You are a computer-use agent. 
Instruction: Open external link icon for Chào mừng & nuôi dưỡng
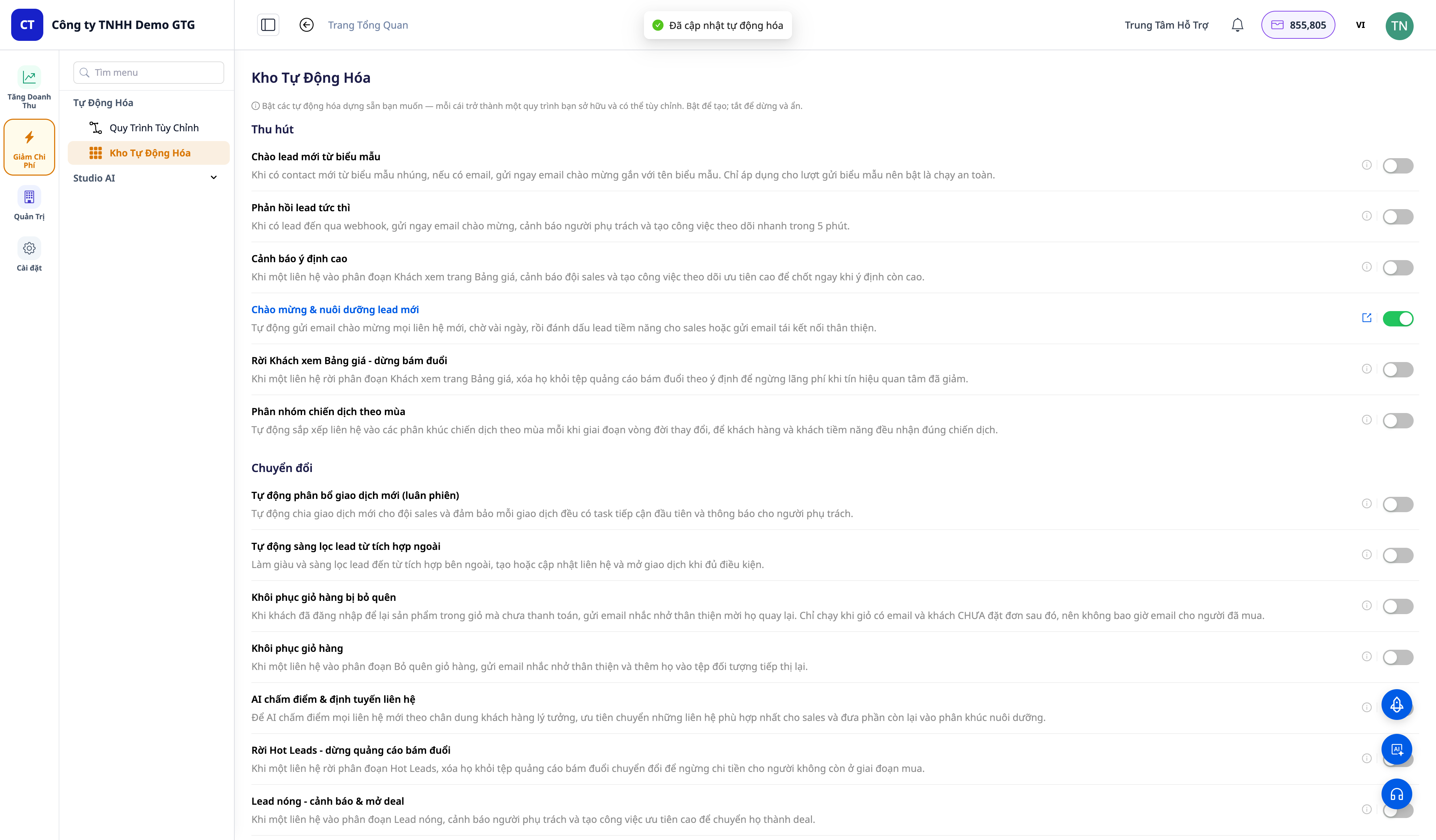pyautogui.click(x=1367, y=318)
